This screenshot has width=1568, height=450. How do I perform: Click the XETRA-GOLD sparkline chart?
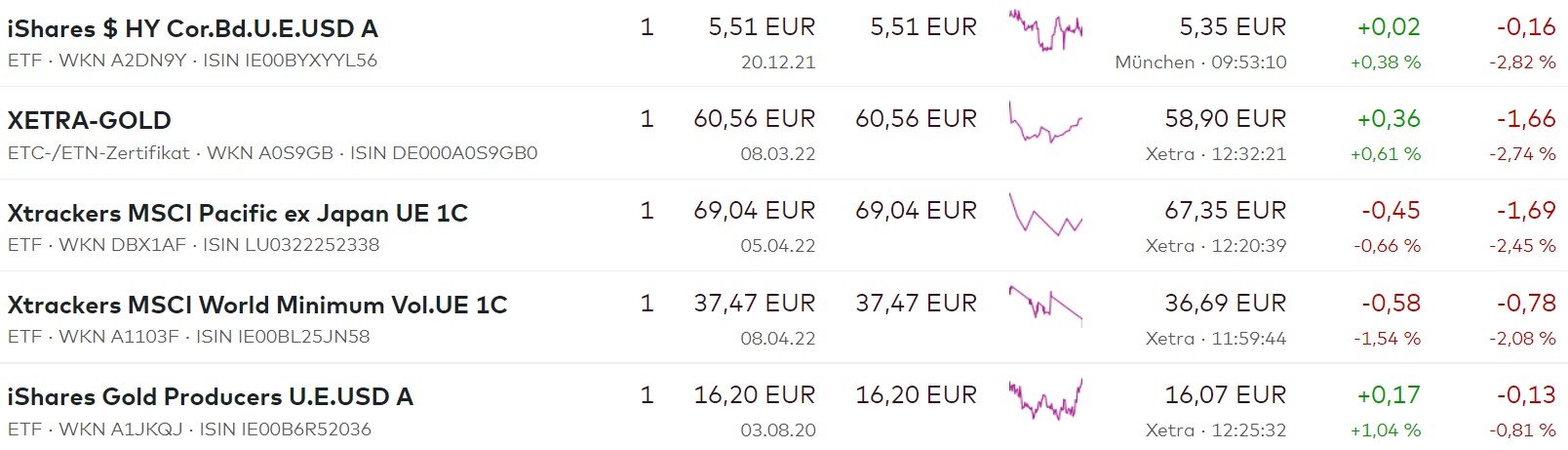click(x=1045, y=123)
